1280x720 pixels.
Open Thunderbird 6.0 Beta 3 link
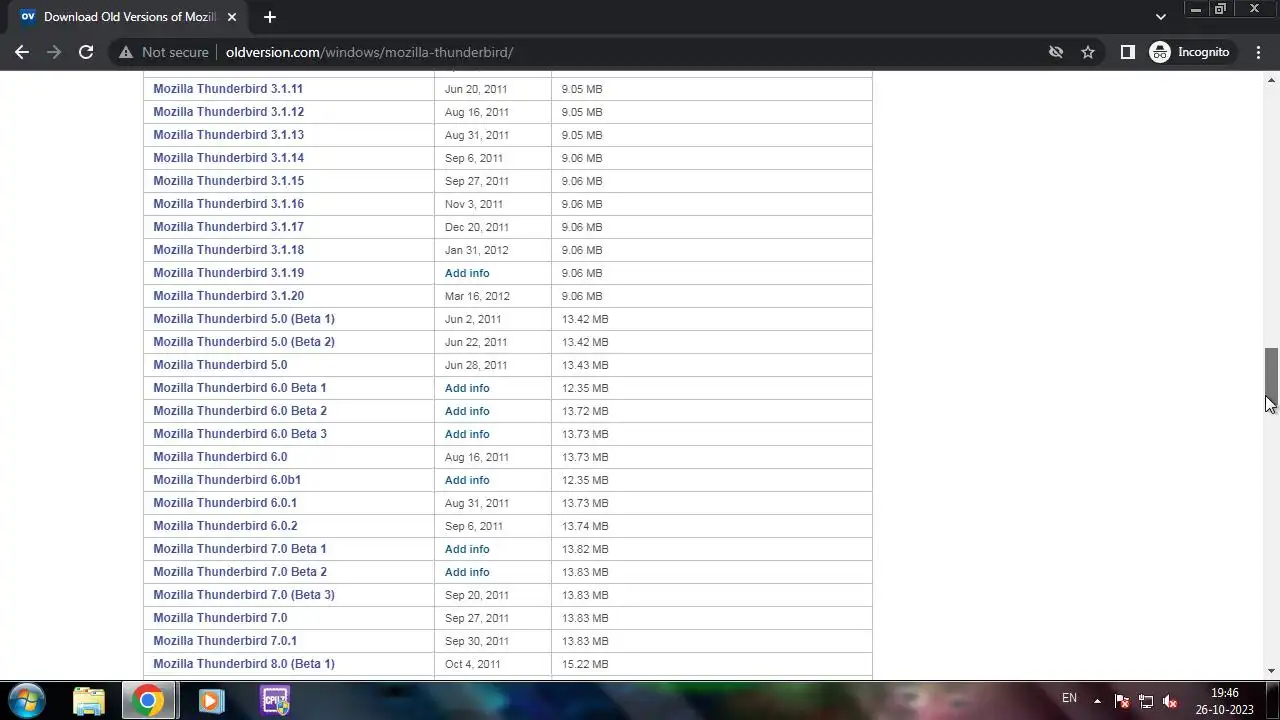point(240,434)
